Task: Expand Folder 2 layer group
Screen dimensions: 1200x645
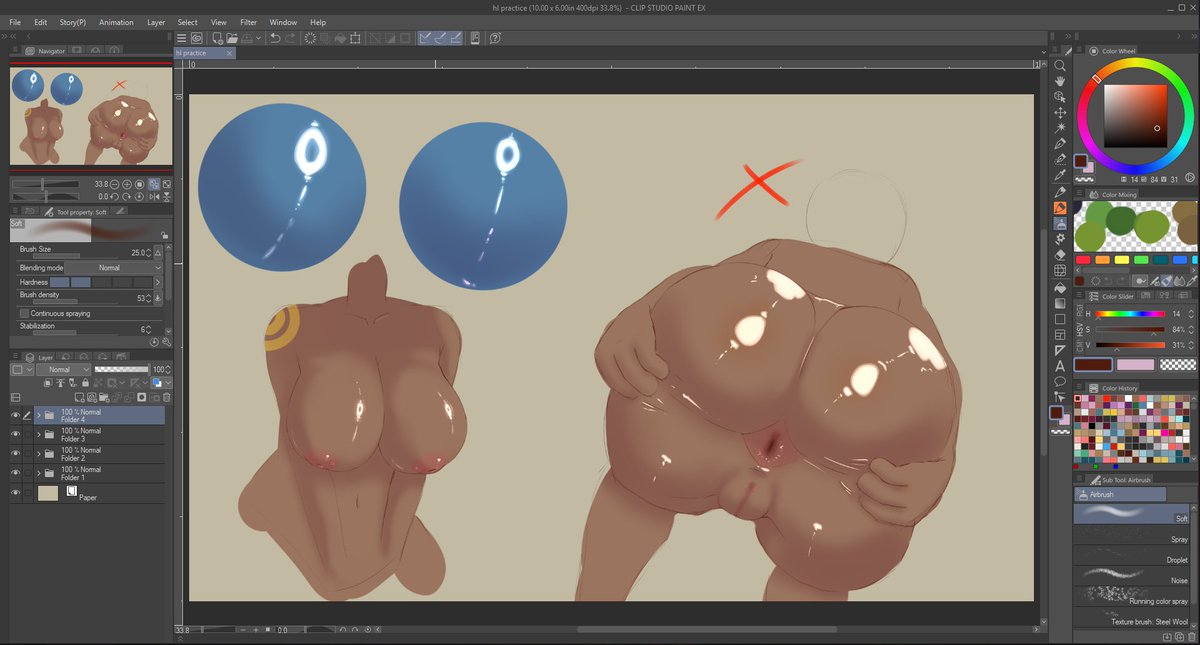Action: 39,453
